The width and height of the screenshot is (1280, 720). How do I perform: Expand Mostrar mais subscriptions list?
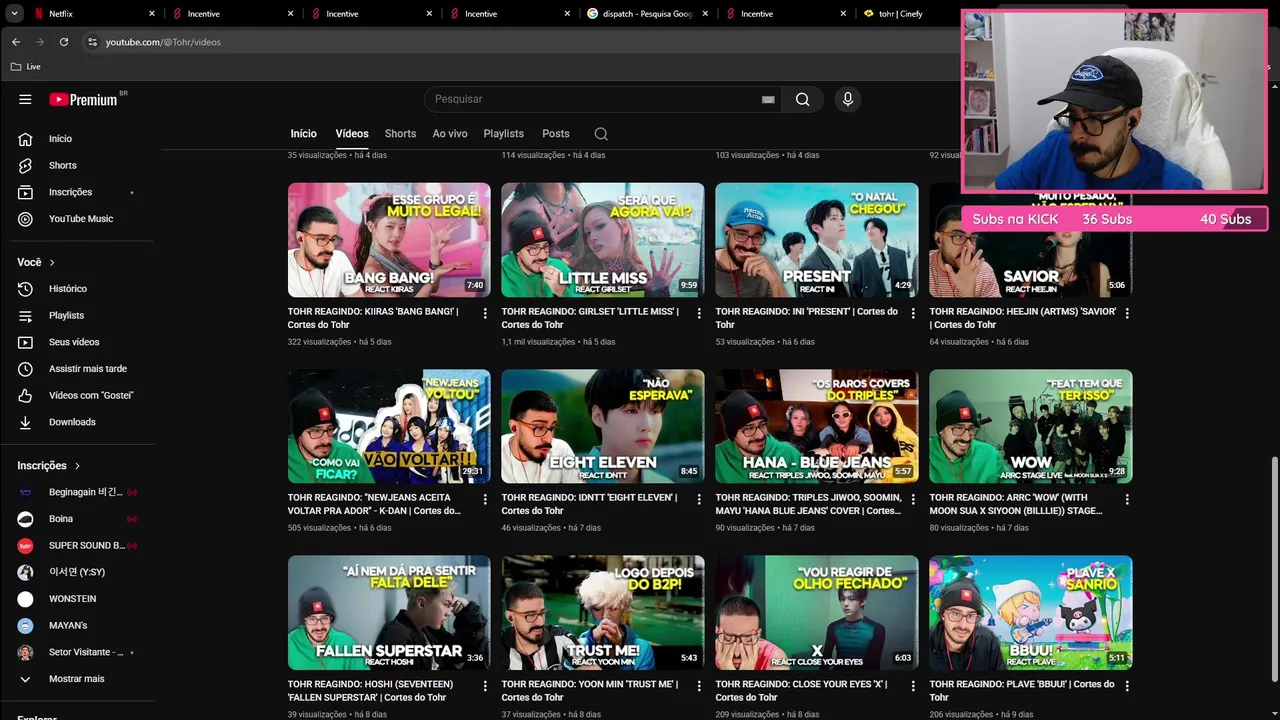77,679
